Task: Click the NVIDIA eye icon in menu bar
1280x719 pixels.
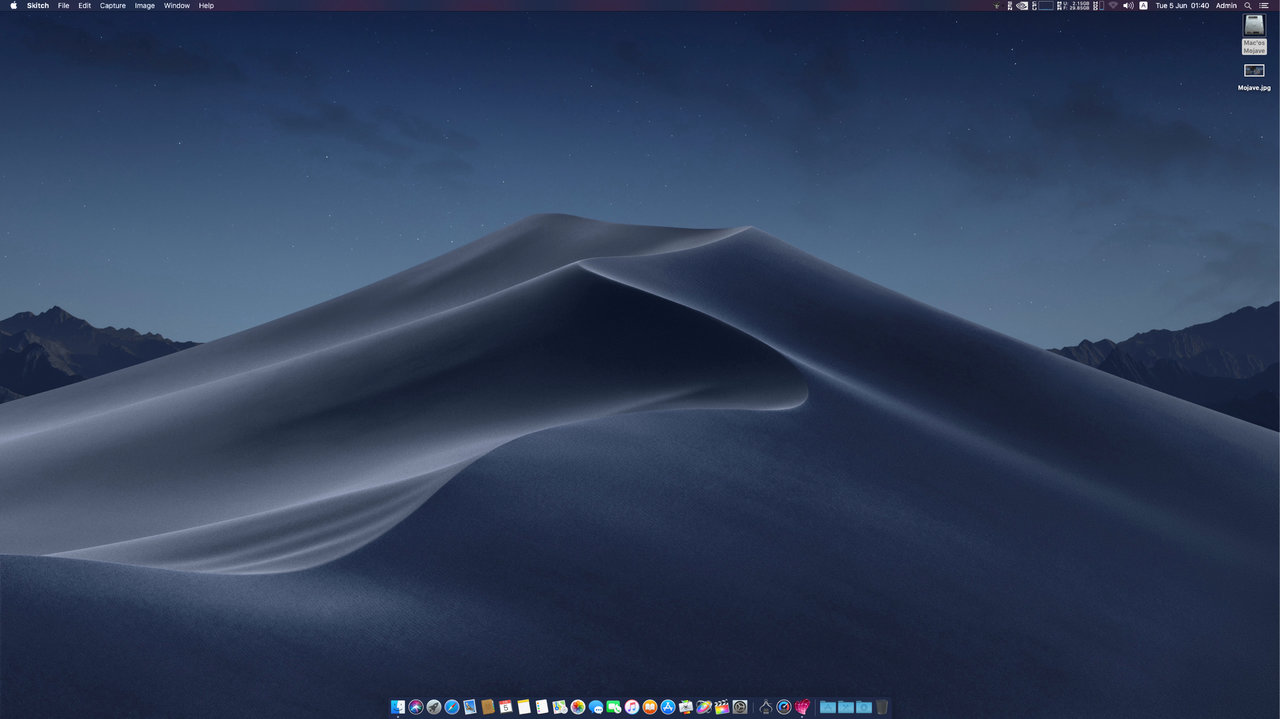Action: click(1022, 6)
